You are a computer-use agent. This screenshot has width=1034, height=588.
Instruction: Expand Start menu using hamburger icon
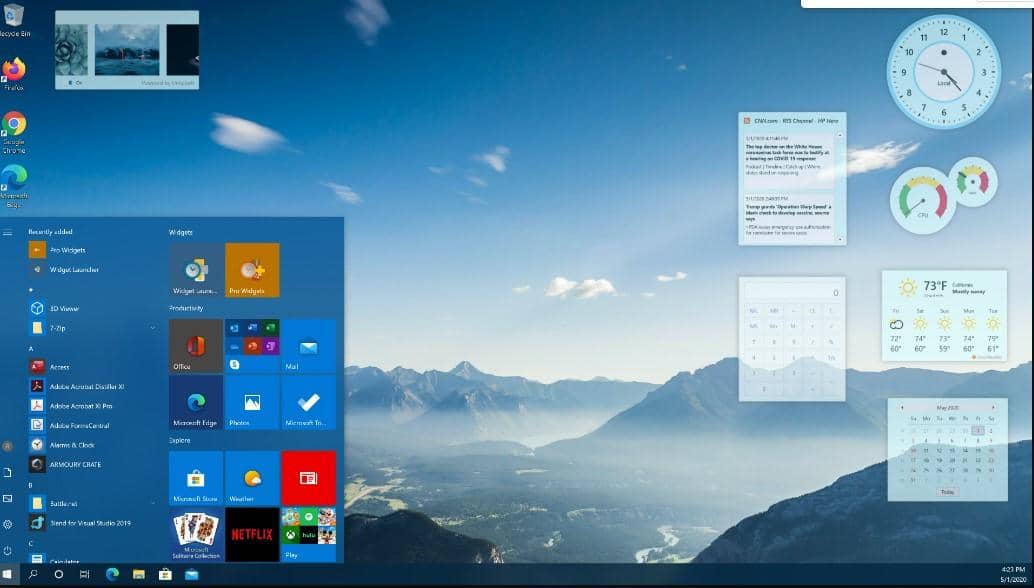(7, 232)
